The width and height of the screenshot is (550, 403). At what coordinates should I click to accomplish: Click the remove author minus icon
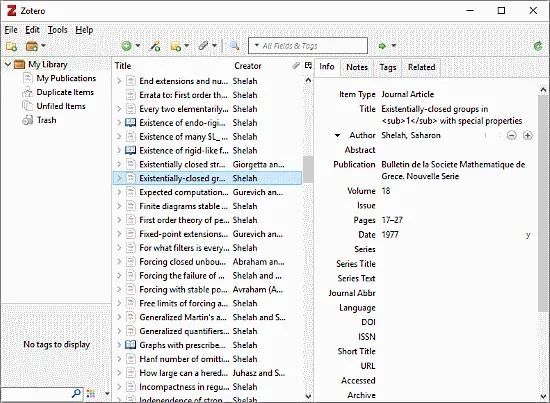tap(512, 135)
